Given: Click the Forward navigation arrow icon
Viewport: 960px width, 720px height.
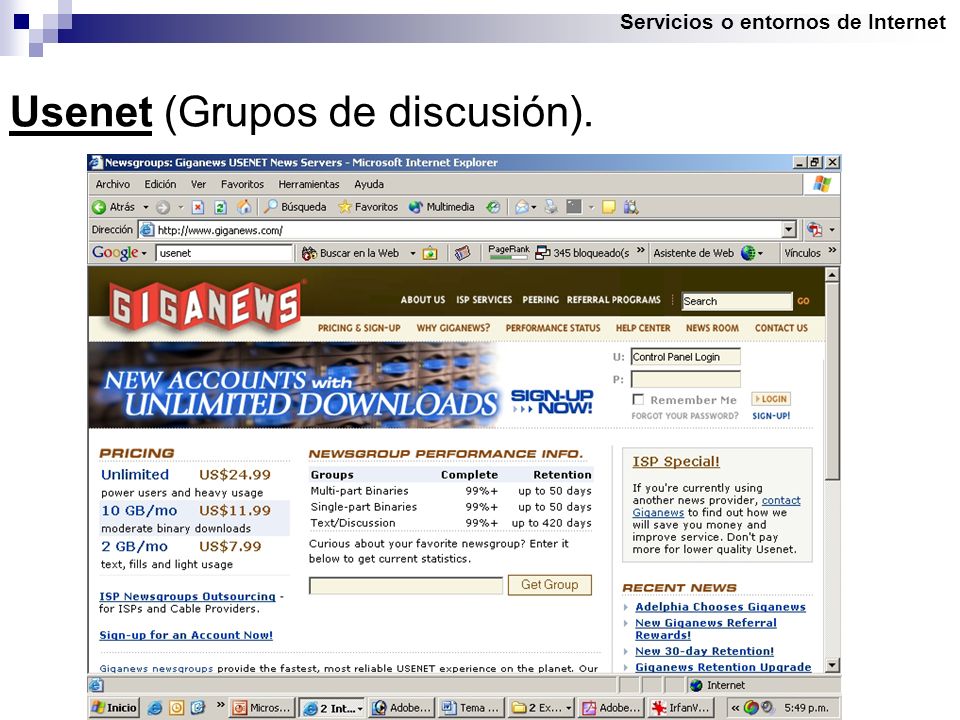Looking at the screenshot, I should [x=162, y=208].
